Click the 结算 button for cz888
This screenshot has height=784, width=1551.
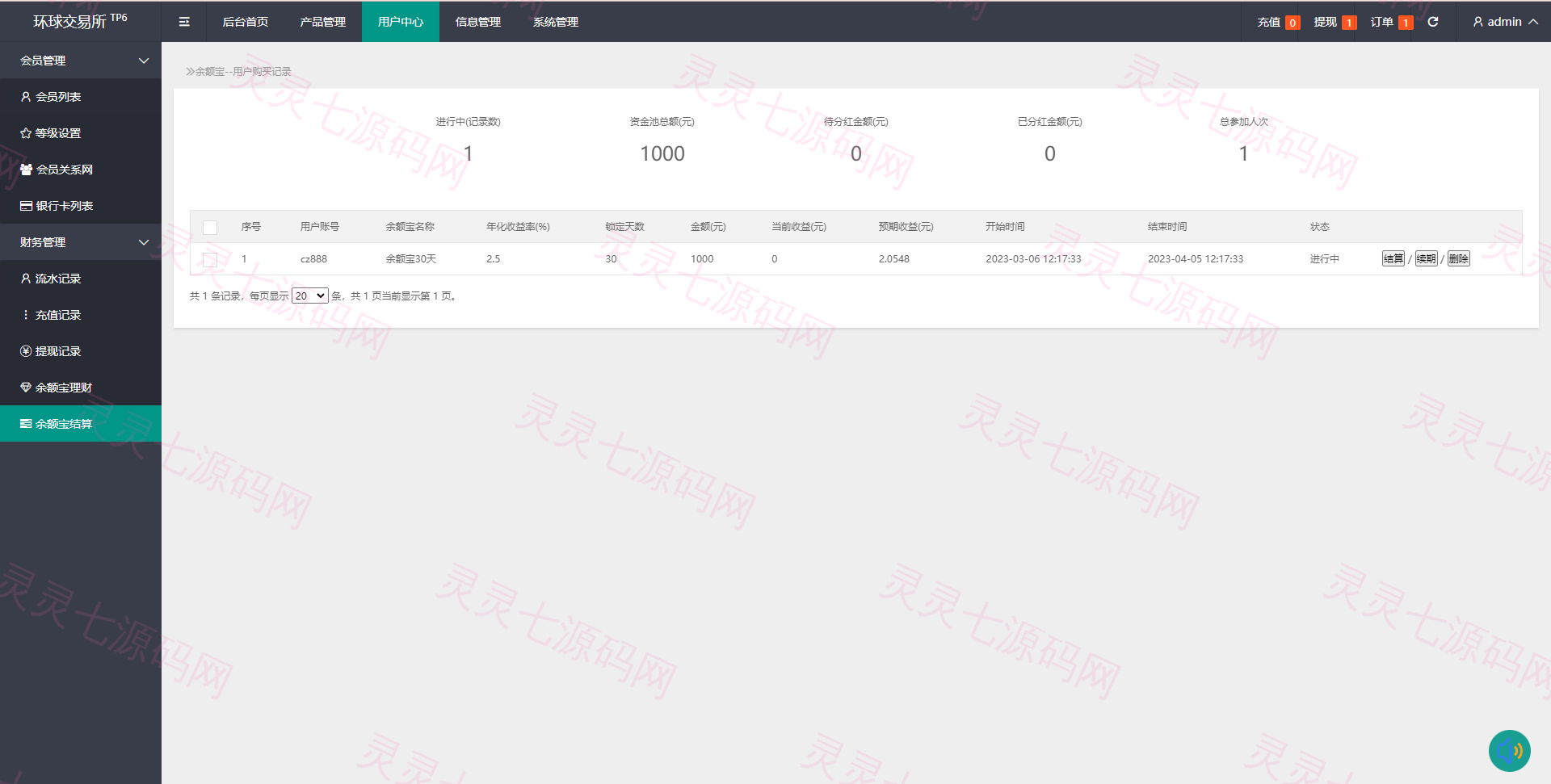[1393, 258]
